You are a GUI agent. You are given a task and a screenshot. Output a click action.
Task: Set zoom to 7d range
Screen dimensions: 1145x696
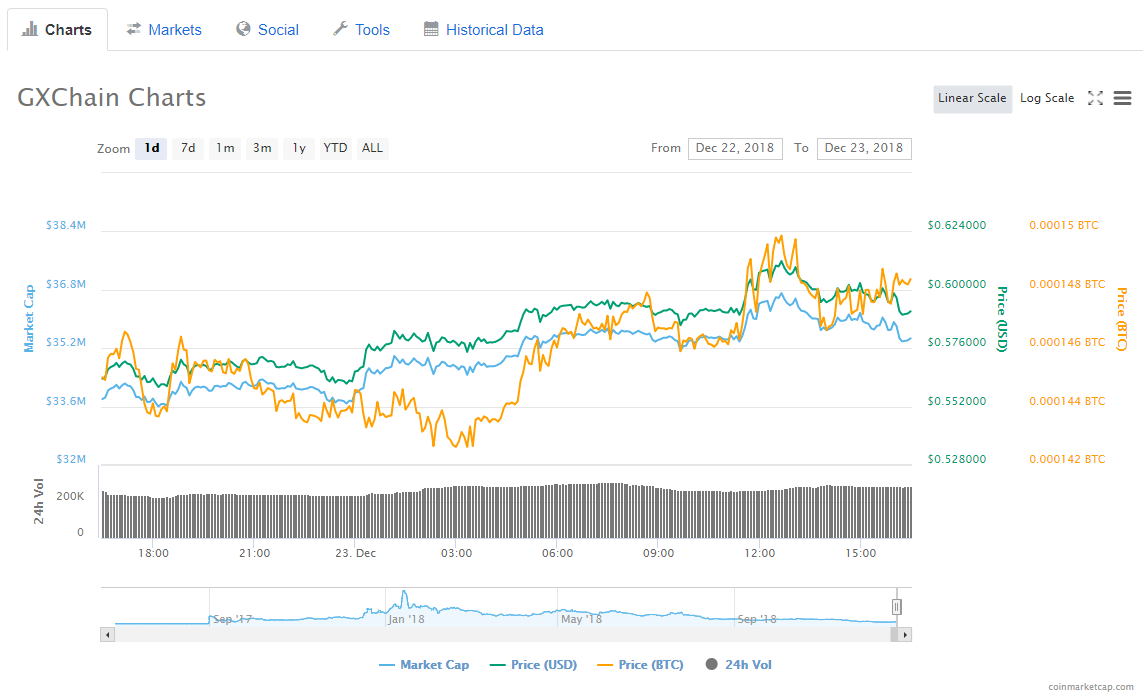[x=188, y=148]
